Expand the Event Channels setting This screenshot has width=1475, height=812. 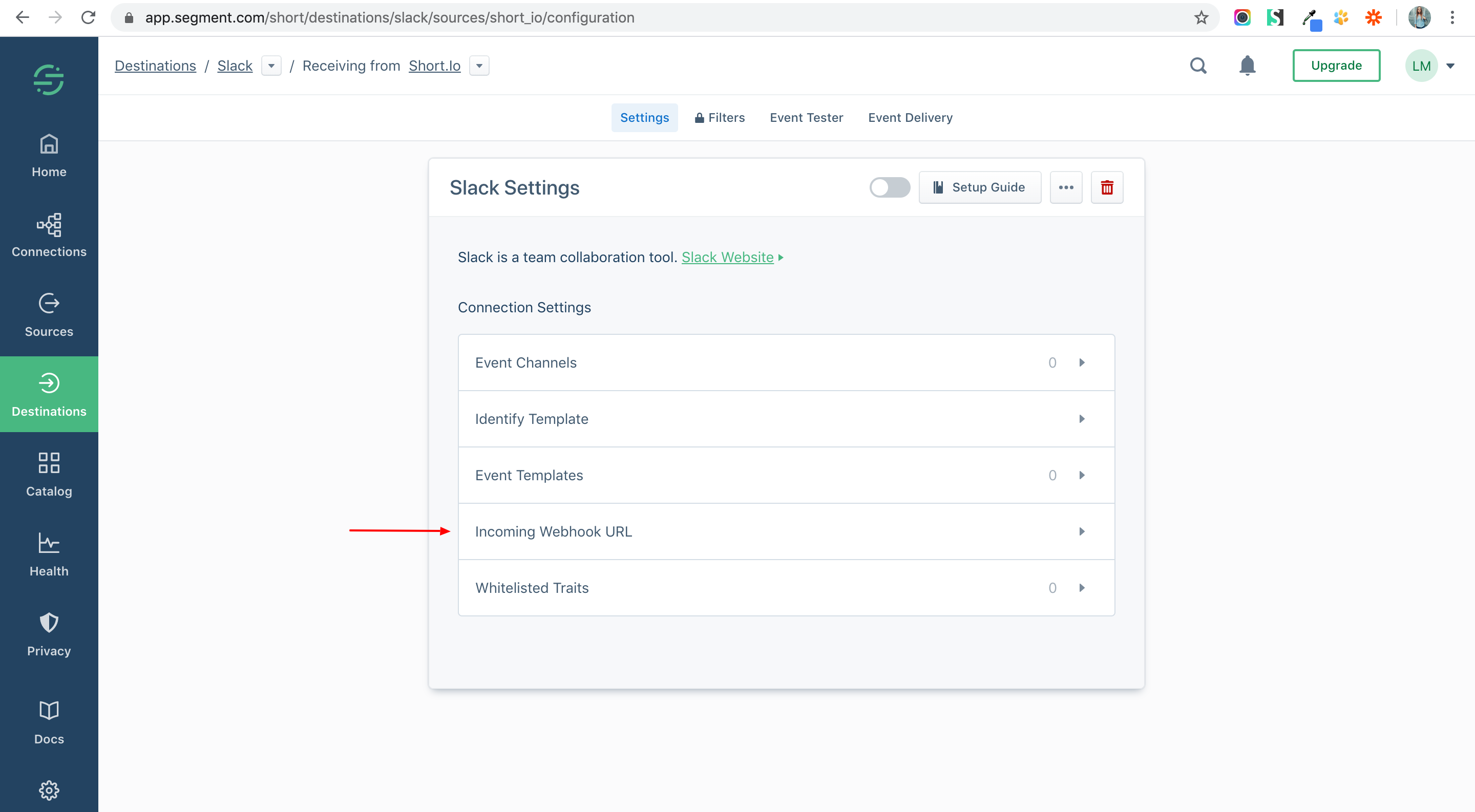pos(786,363)
